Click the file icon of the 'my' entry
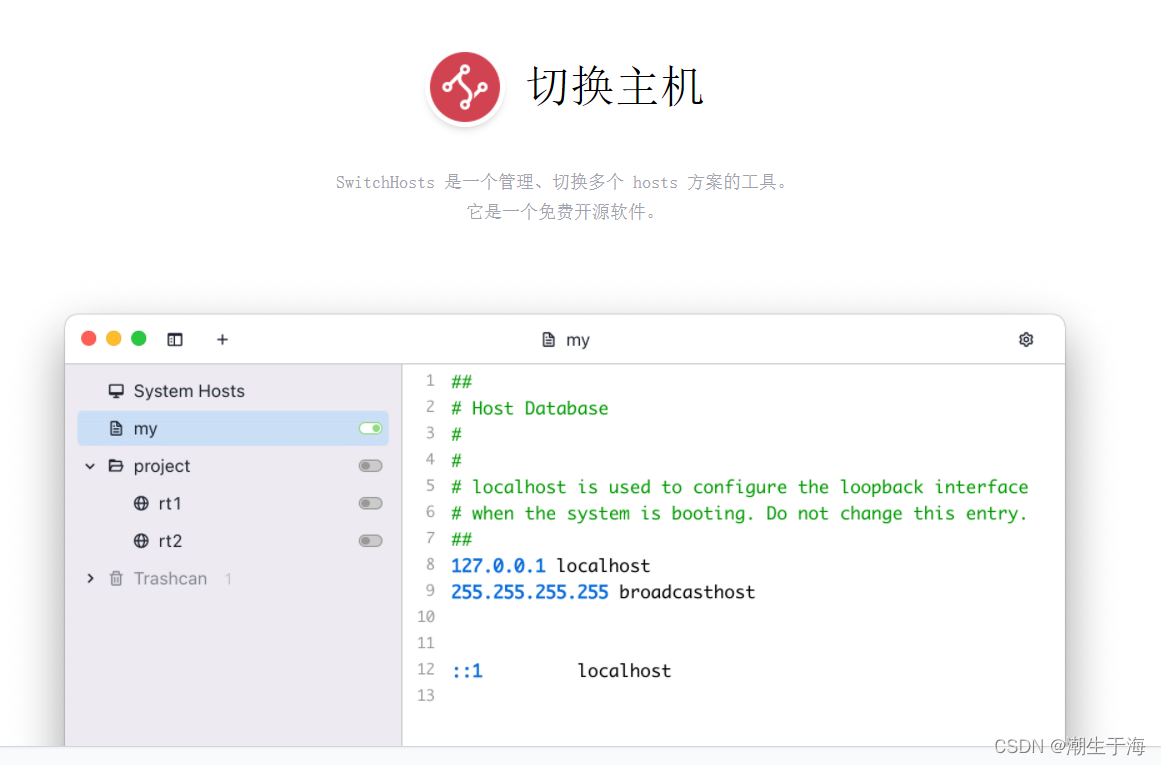This screenshot has width=1161, height=765. tap(116, 429)
